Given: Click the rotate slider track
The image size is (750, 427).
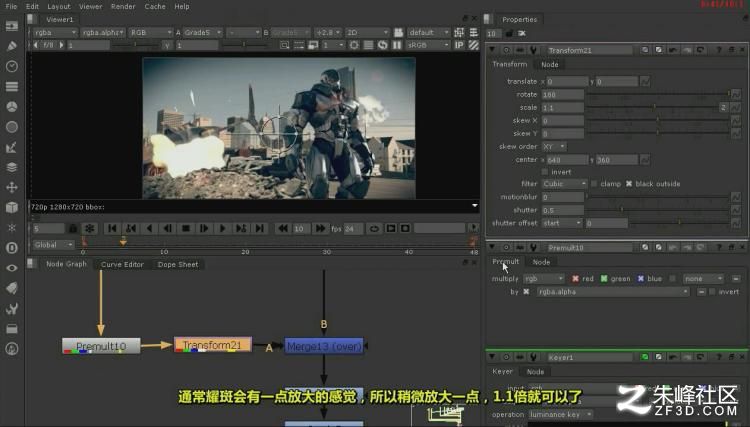Looking at the screenshot, I should 658,95.
